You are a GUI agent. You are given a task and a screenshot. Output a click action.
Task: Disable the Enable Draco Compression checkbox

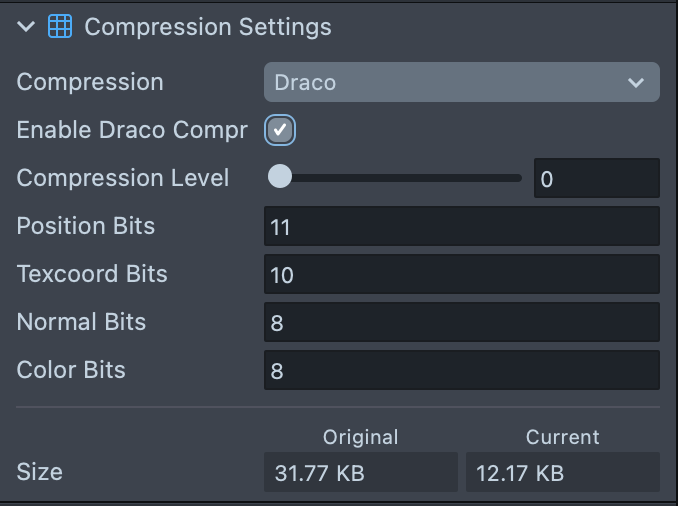click(x=279, y=130)
